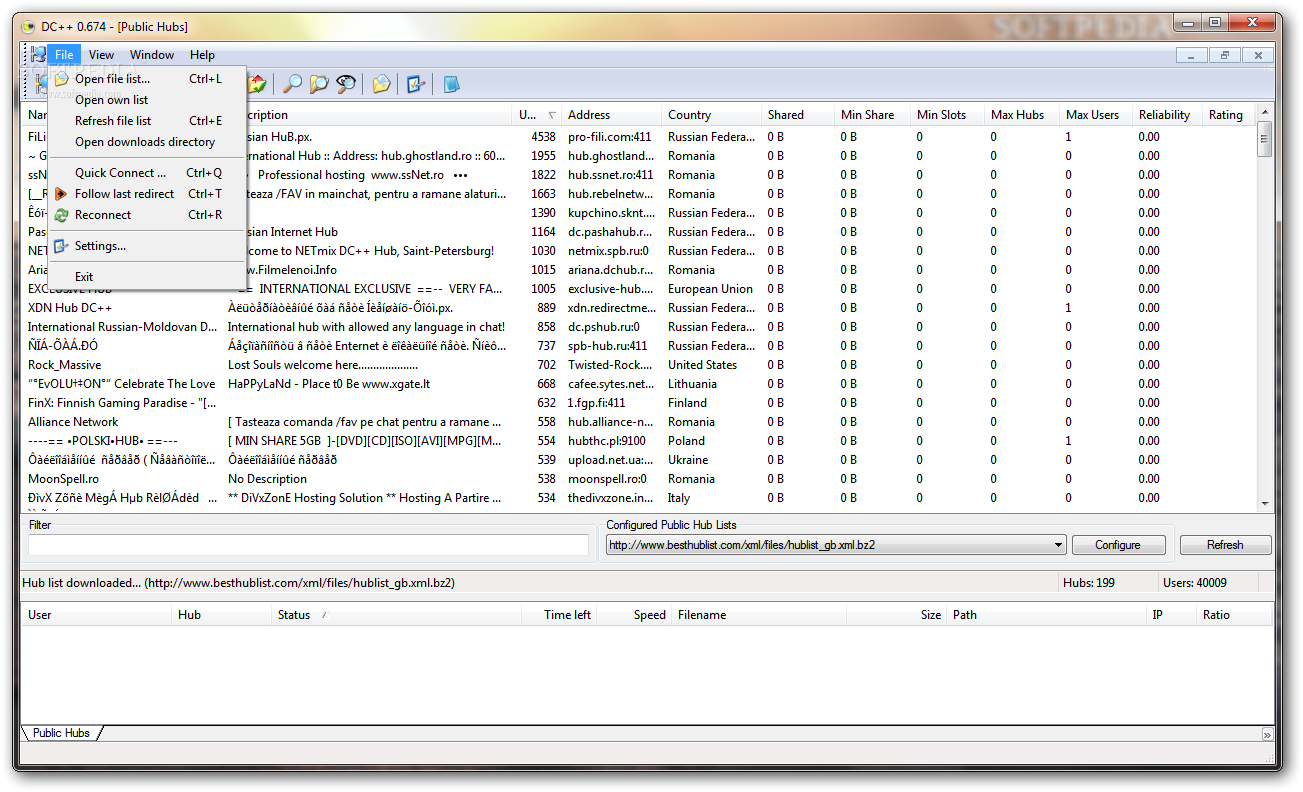Click the Hub list downloaded status message
Image resolution: width=1303 pixels, height=792 pixels.
pyautogui.click(x=238, y=583)
